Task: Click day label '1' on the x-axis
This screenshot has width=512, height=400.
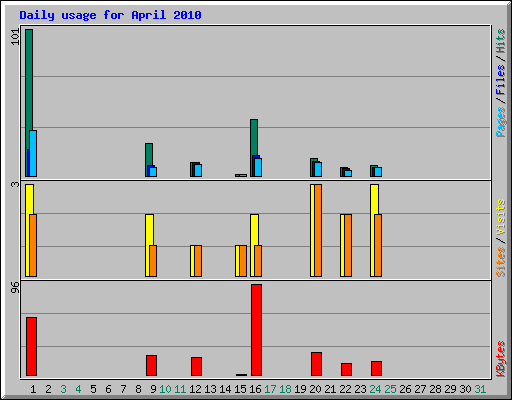Action: click(x=33, y=389)
